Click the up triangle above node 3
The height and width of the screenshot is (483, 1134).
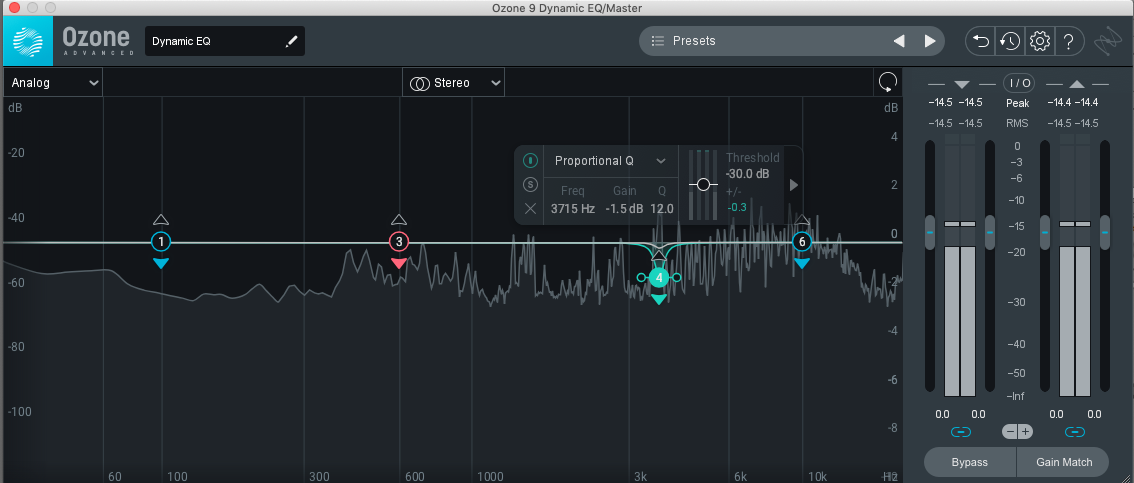click(398, 220)
